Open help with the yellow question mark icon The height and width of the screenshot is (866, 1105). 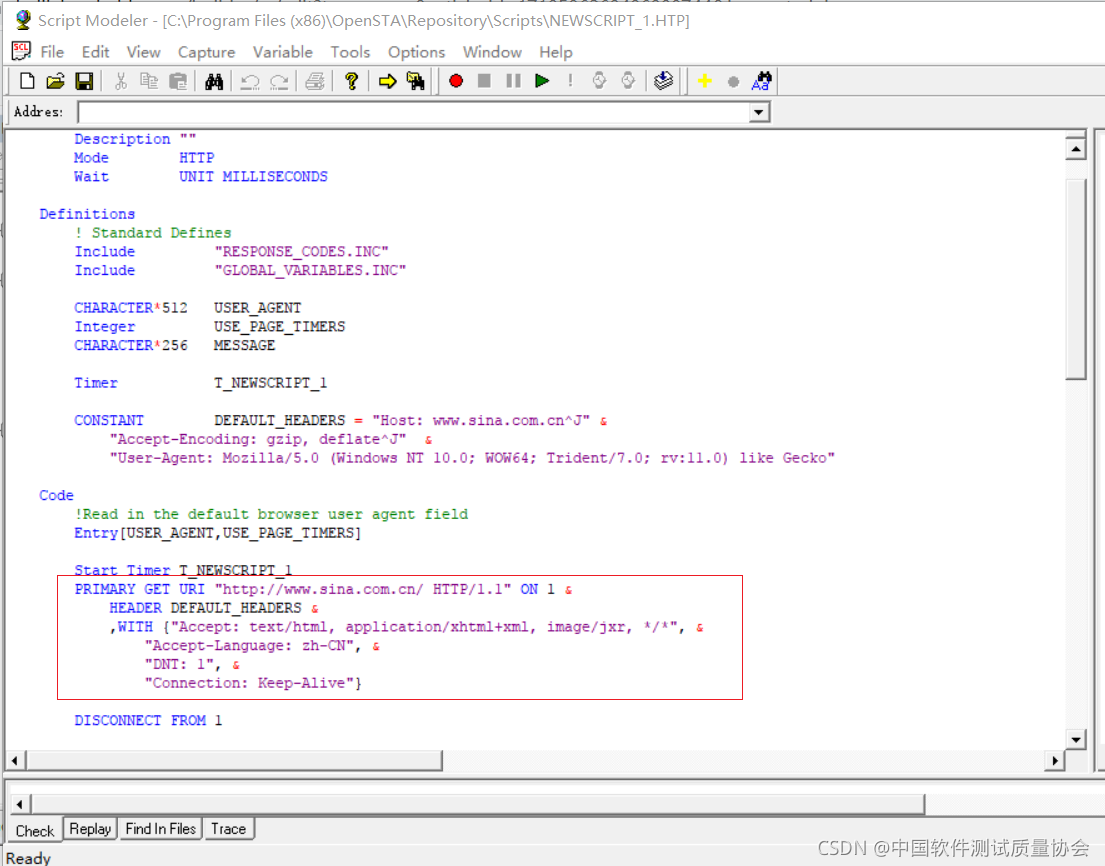click(351, 81)
